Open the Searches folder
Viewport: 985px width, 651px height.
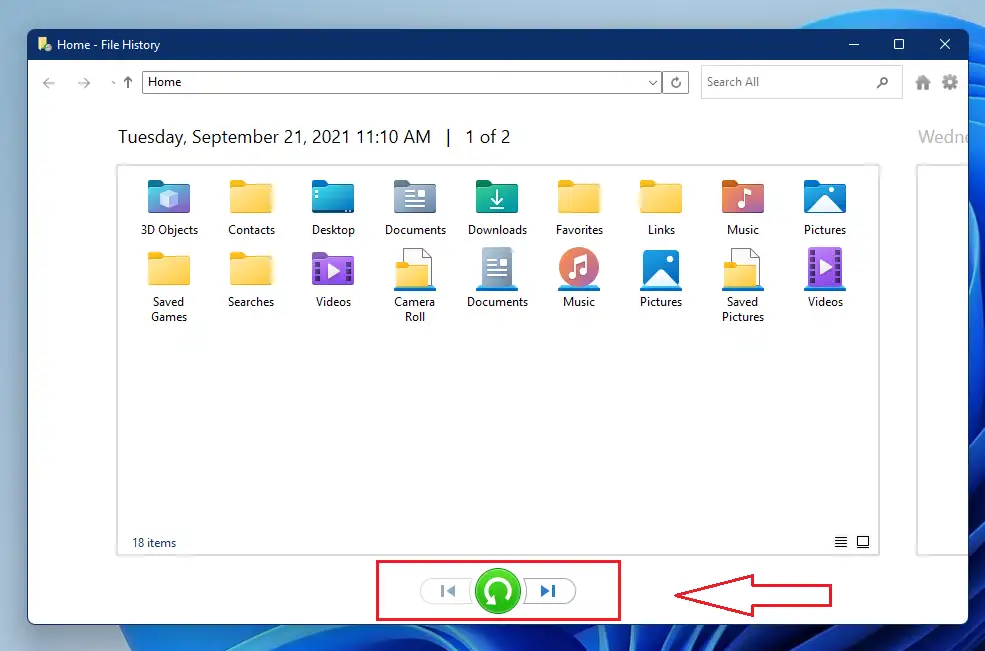(x=251, y=280)
